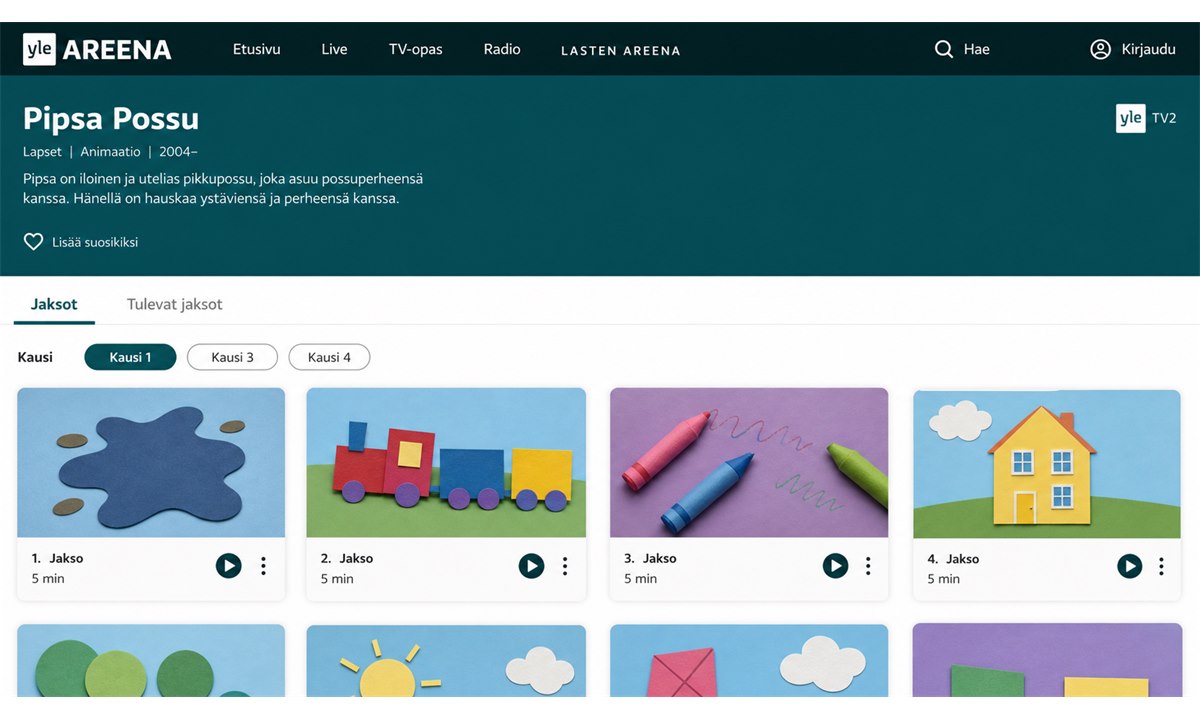
Task: Open the Live navigation item
Action: pos(334,49)
